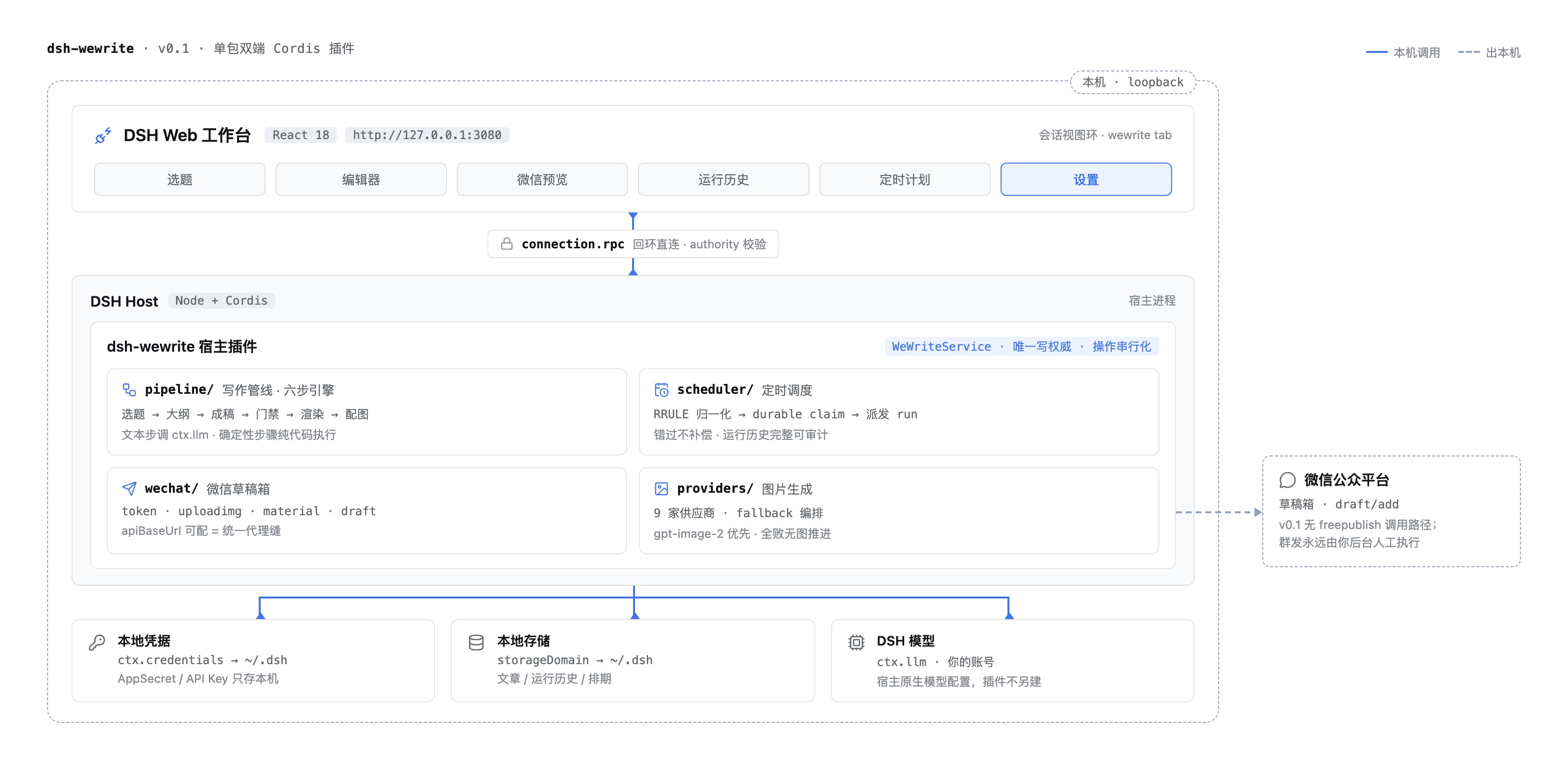Click ctx.llm · 你的账号 text

(x=935, y=662)
